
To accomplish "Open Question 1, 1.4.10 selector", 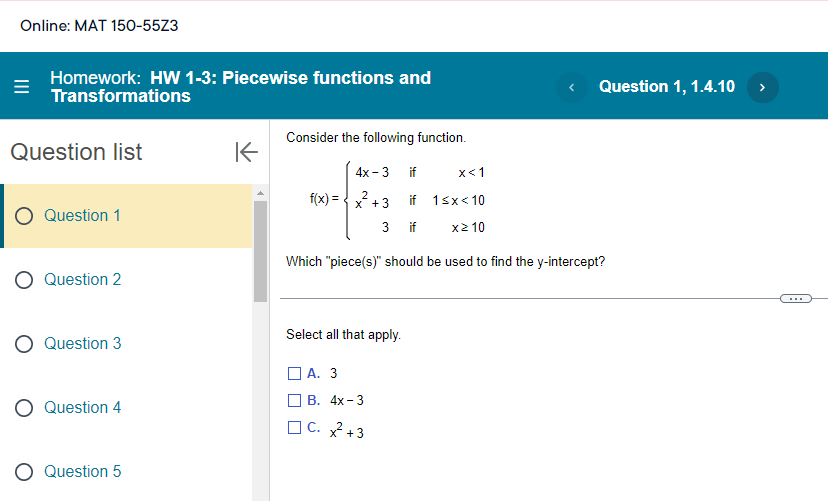I will [x=666, y=87].
